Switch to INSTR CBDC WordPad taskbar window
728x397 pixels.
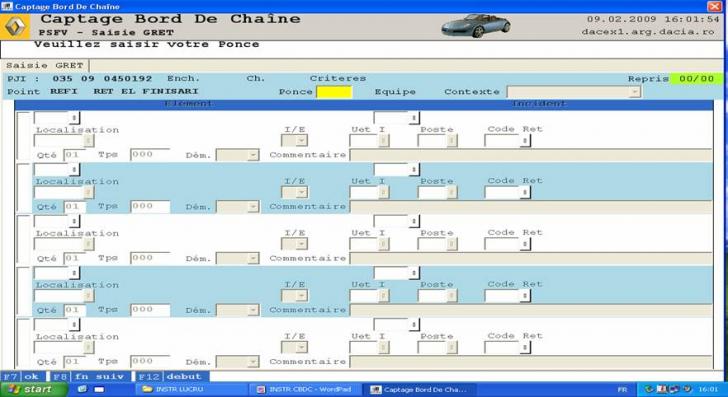[305, 389]
